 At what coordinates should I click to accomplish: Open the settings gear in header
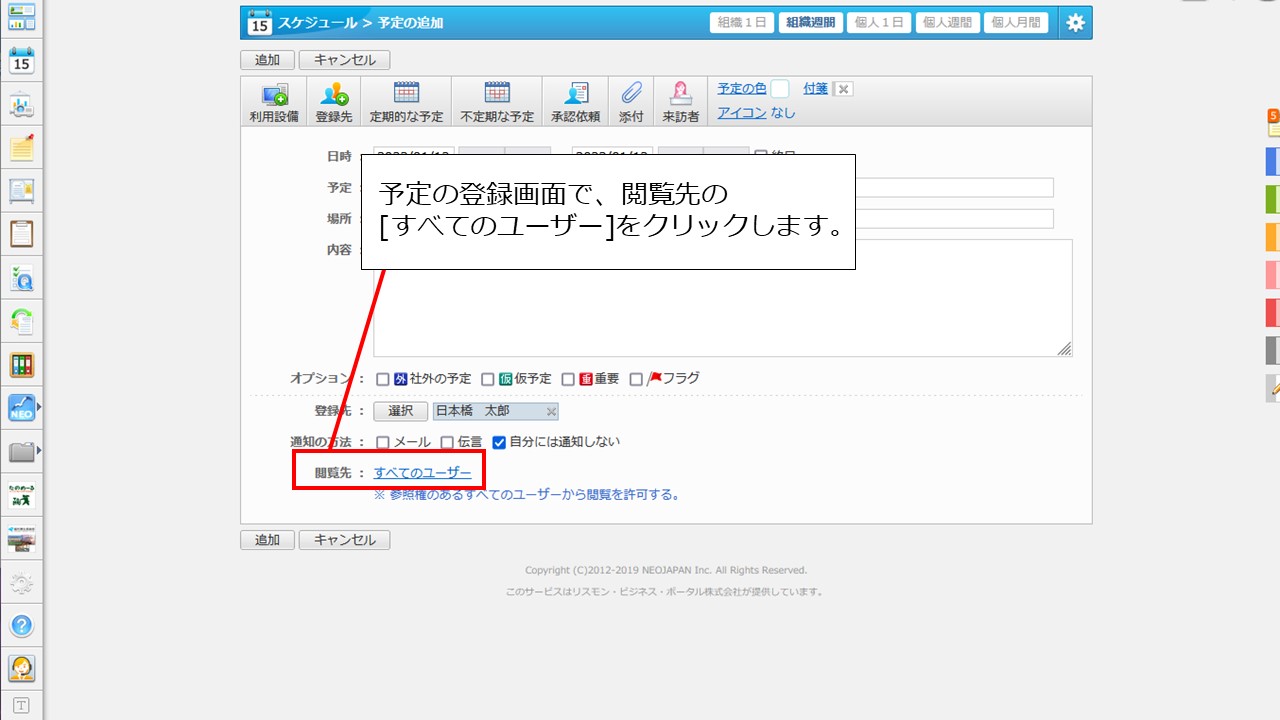click(x=1075, y=23)
